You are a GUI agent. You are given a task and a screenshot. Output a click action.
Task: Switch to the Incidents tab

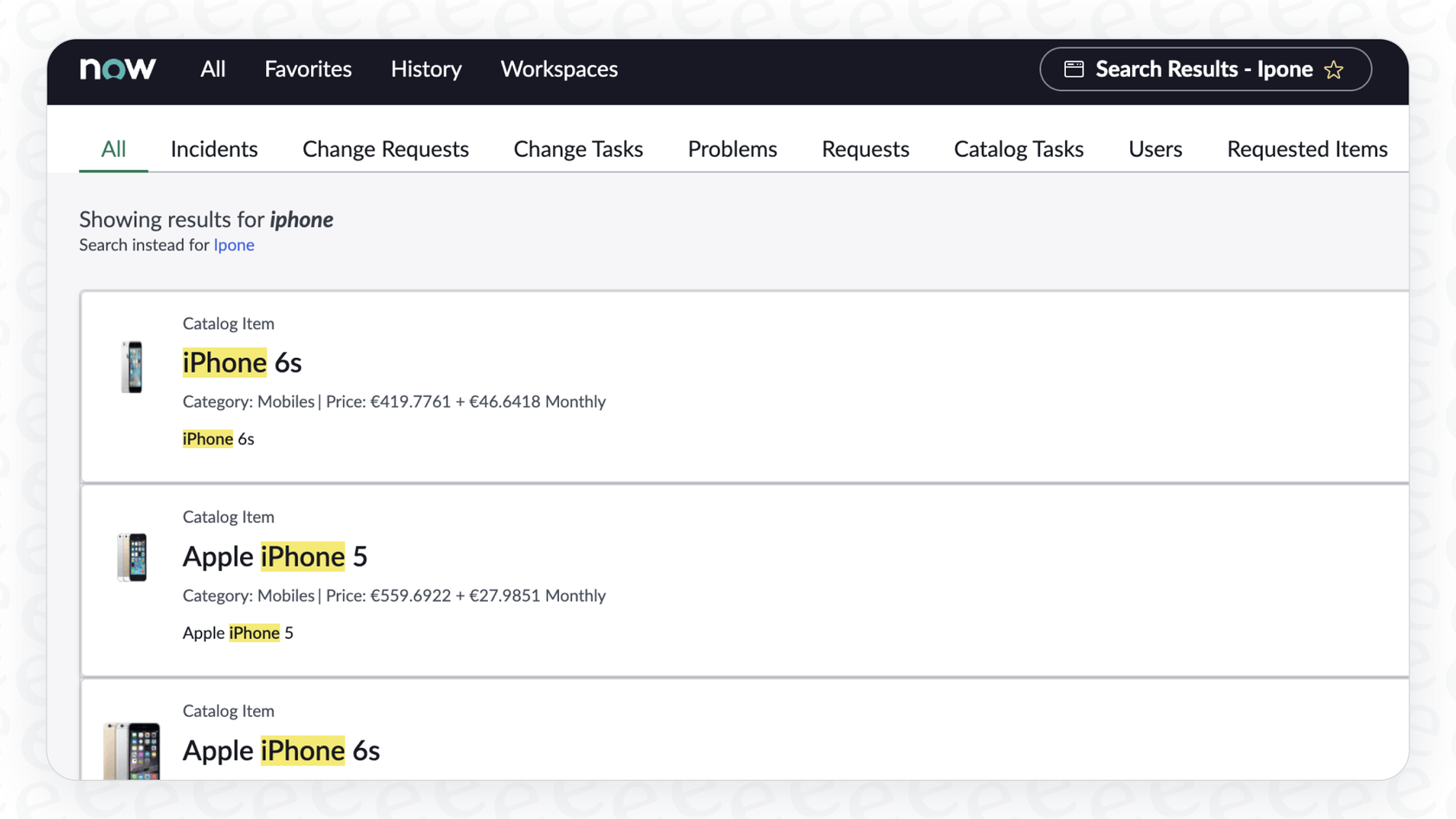[214, 149]
